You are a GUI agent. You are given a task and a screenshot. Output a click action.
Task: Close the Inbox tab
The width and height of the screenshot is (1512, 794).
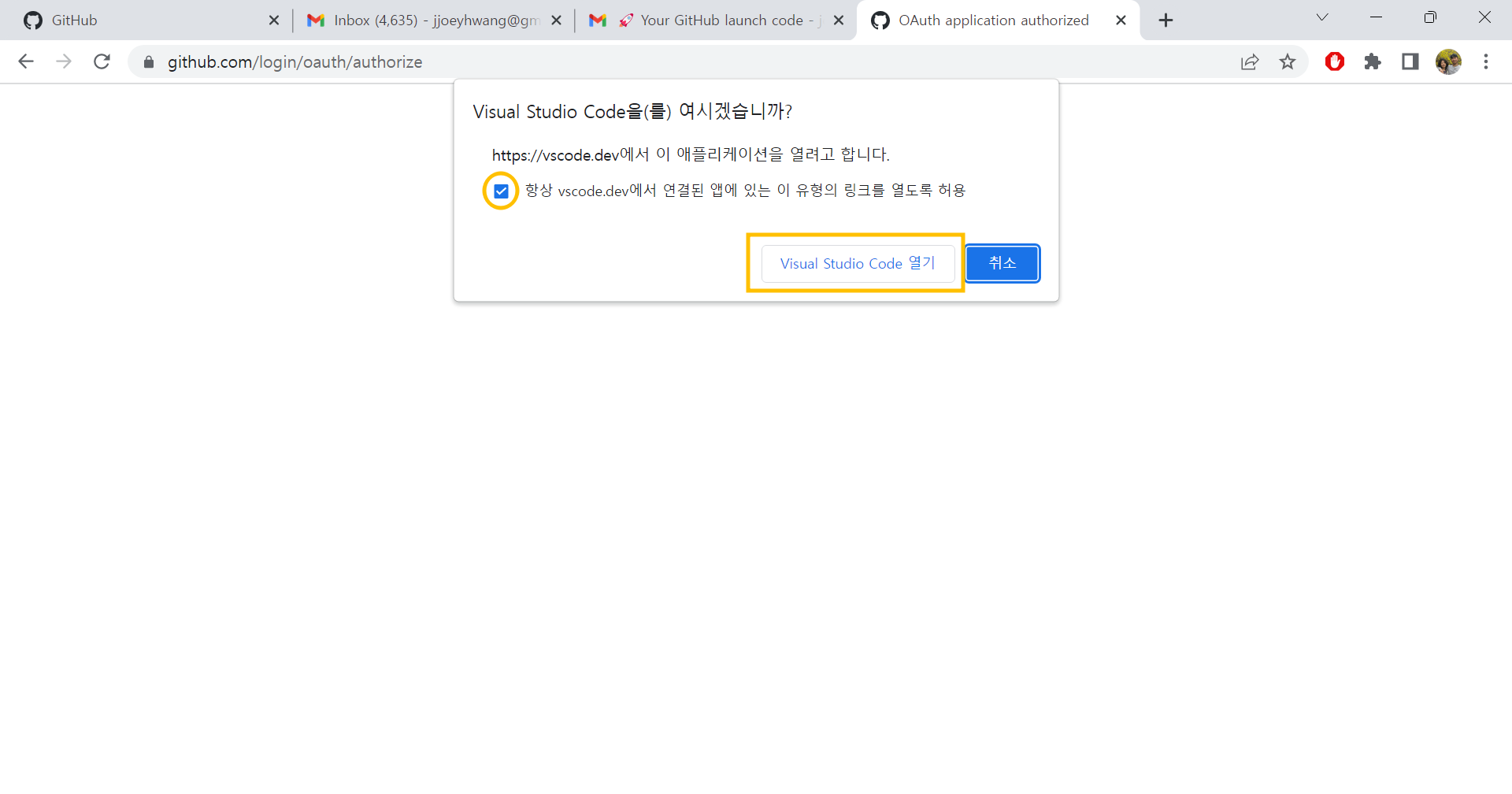coord(557,20)
